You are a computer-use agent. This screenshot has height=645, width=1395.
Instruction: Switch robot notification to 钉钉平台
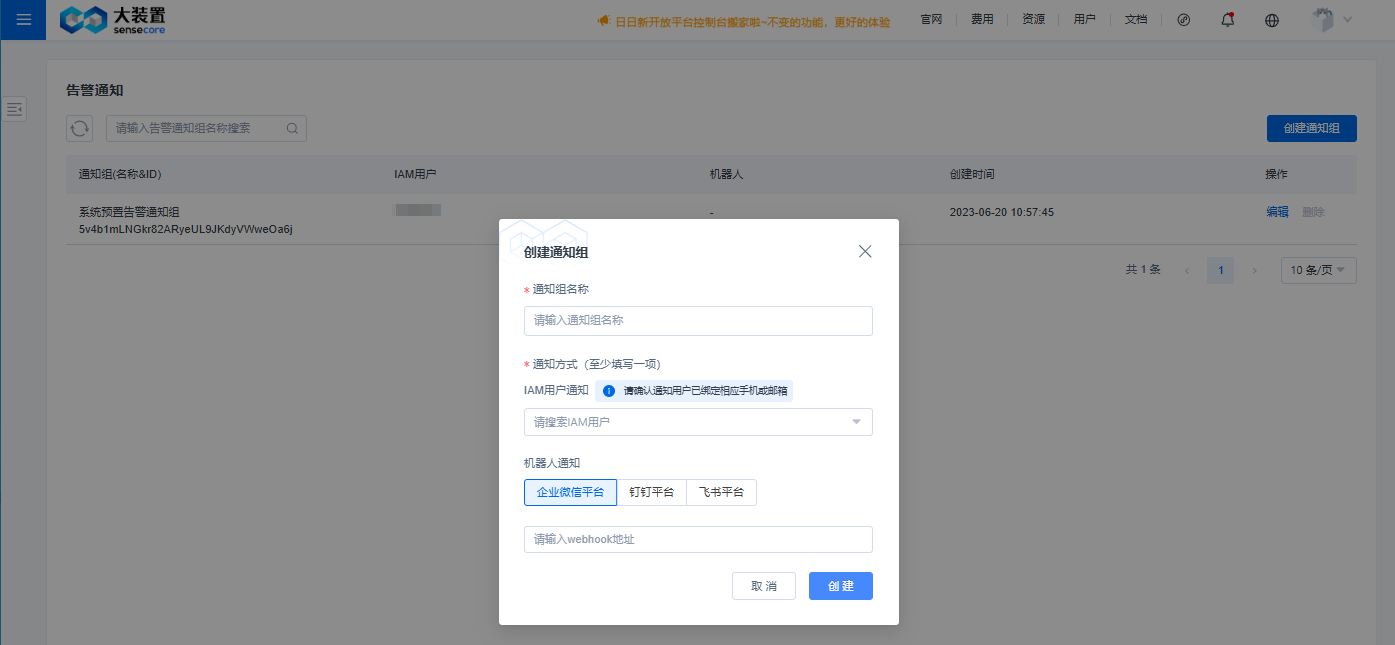pyautogui.click(x=651, y=492)
